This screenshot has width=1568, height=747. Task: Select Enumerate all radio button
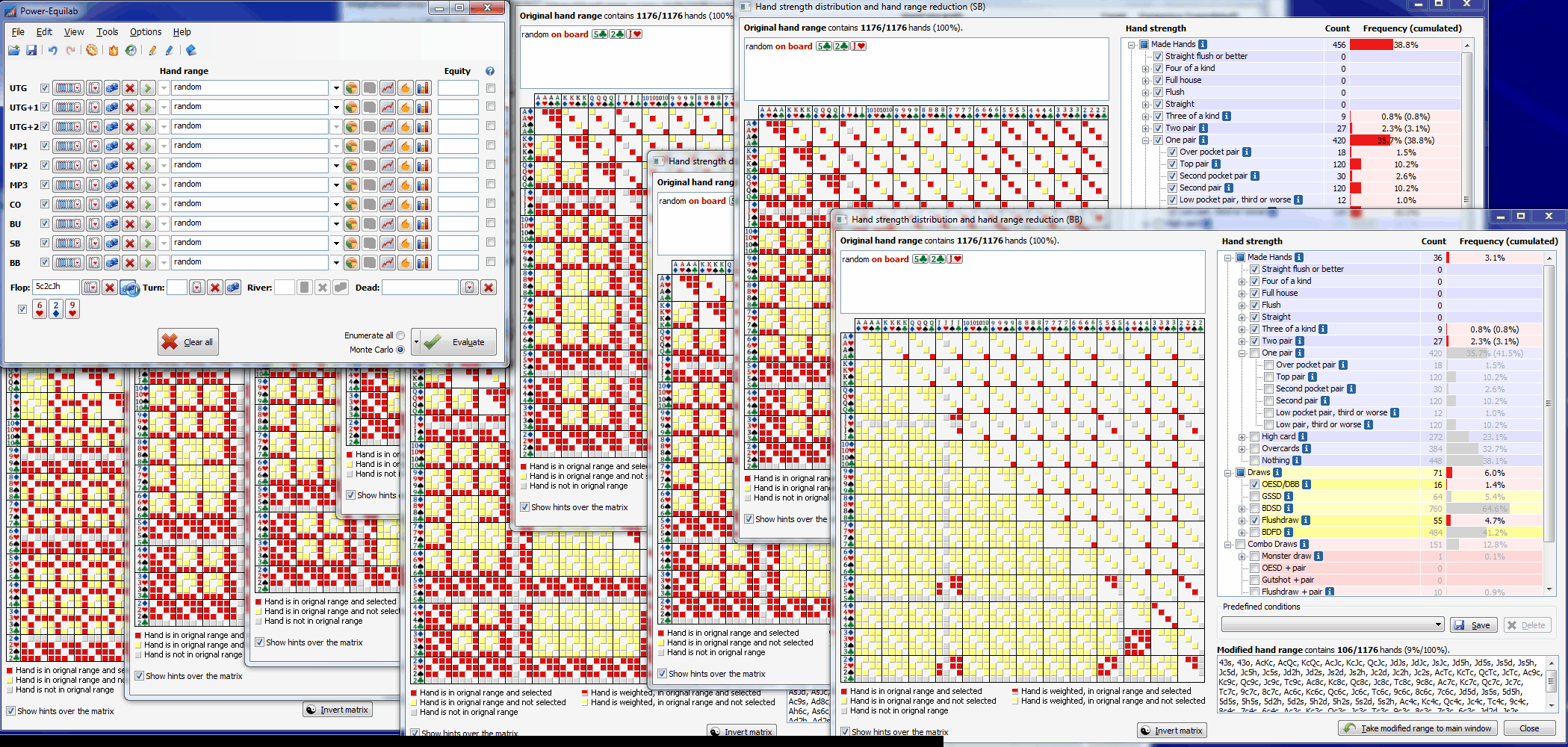[x=400, y=335]
